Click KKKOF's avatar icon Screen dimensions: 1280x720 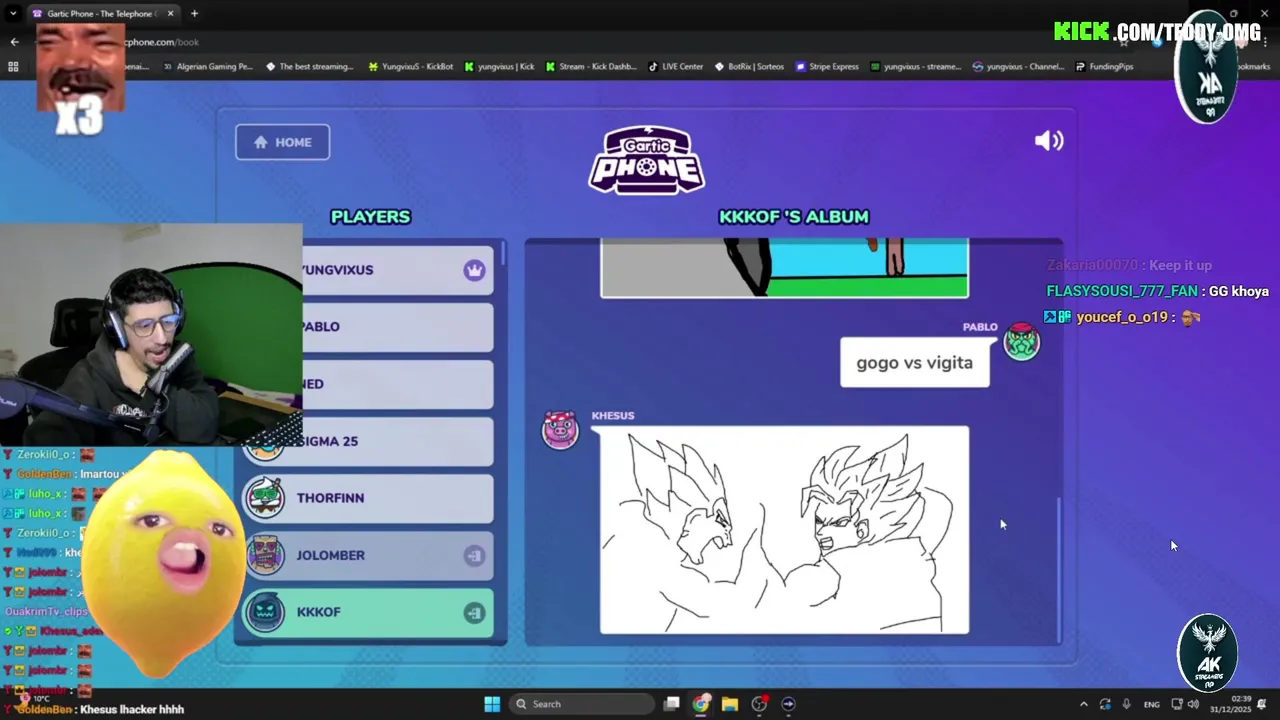pyautogui.click(x=266, y=612)
